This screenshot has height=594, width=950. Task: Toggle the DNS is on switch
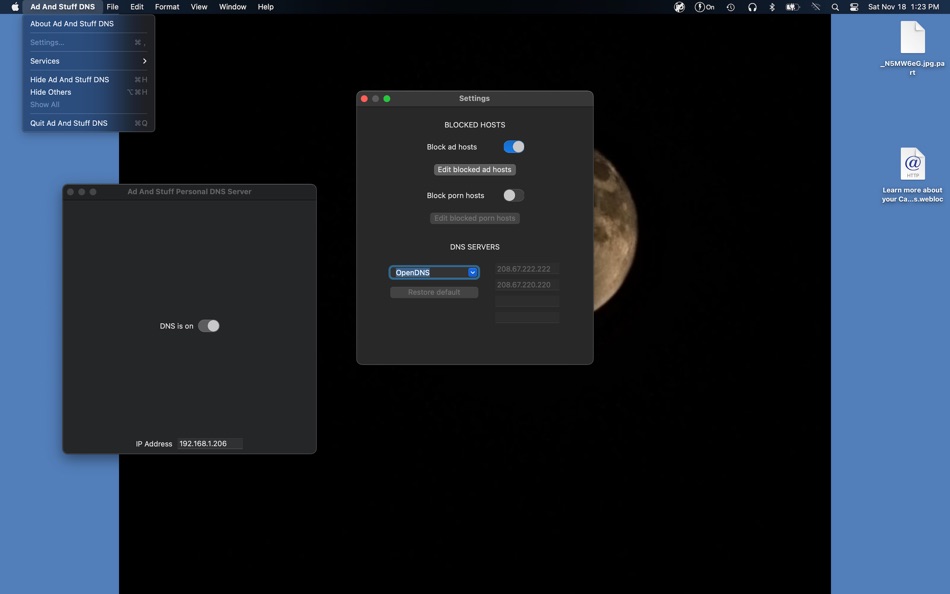coord(208,326)
